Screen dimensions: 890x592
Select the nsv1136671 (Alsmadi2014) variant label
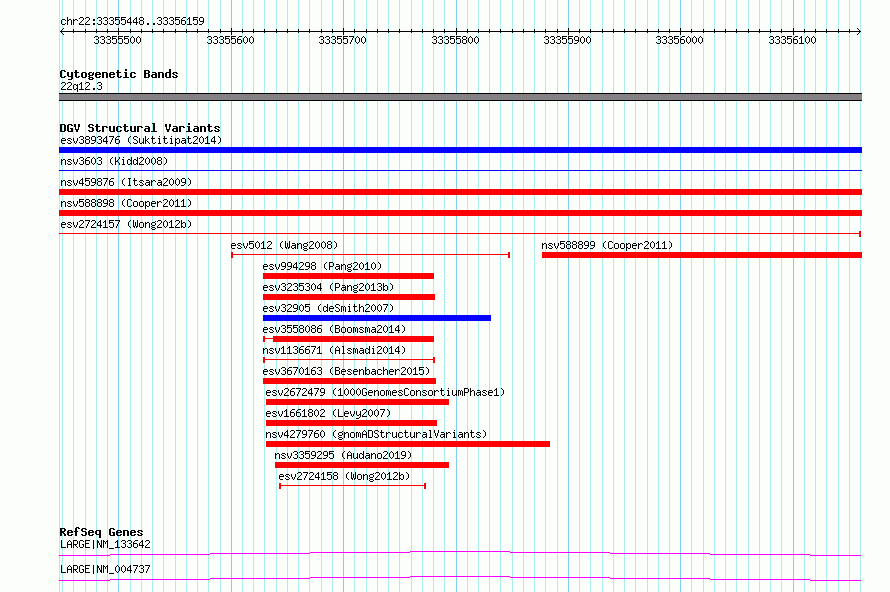(334, 350)
